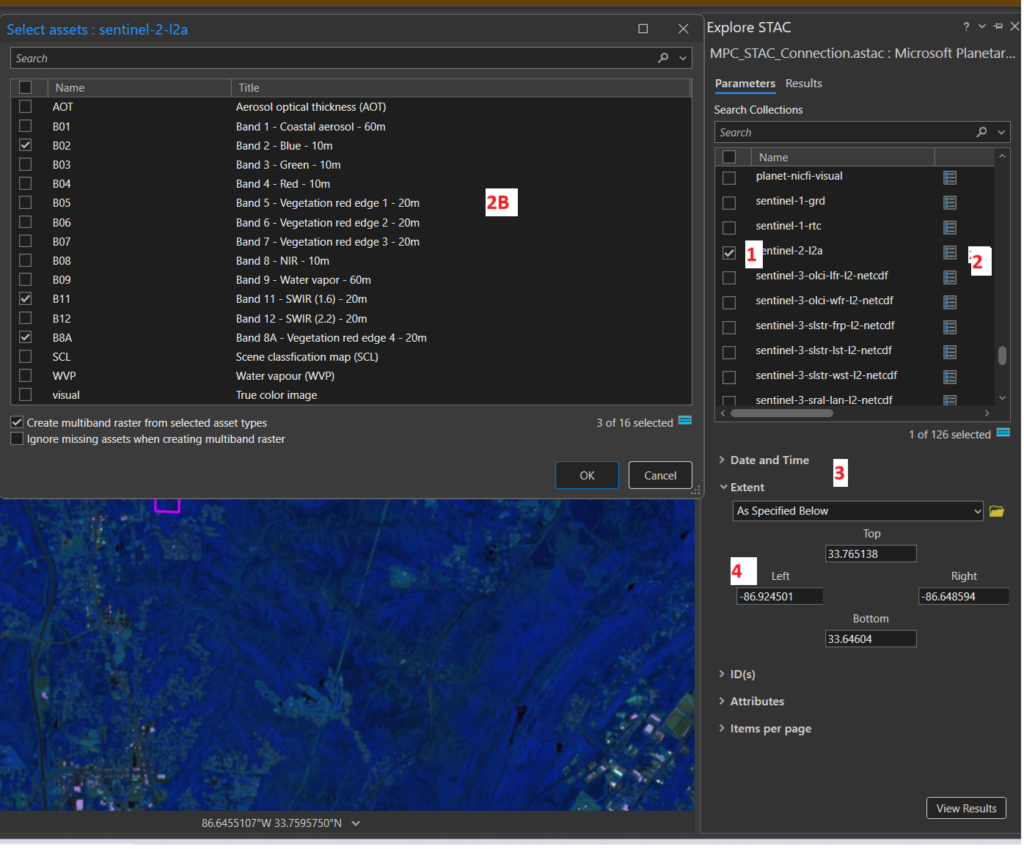This screenshot has width=1024, height=849.
Task: Click the View Results button
Action: tap(966, 809)
